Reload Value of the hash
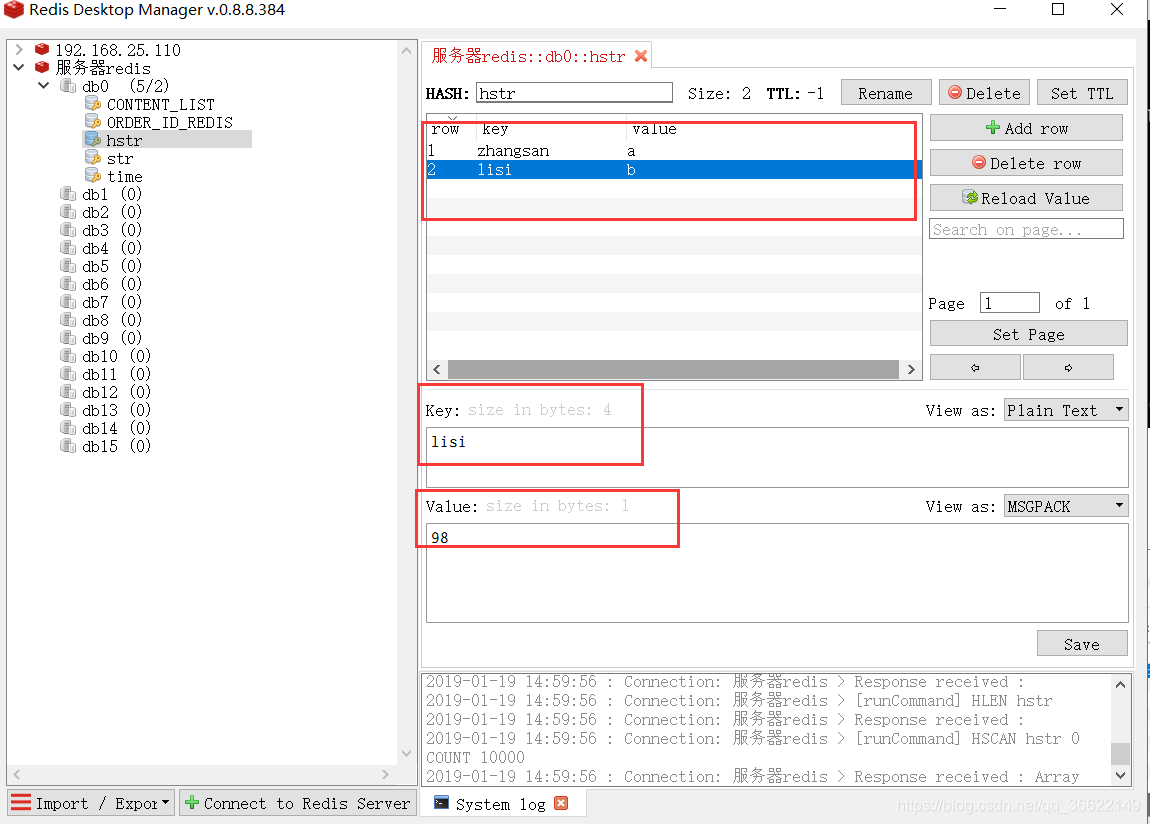The width and height of the screenshot is (1150, 824). click(1026, 198)
